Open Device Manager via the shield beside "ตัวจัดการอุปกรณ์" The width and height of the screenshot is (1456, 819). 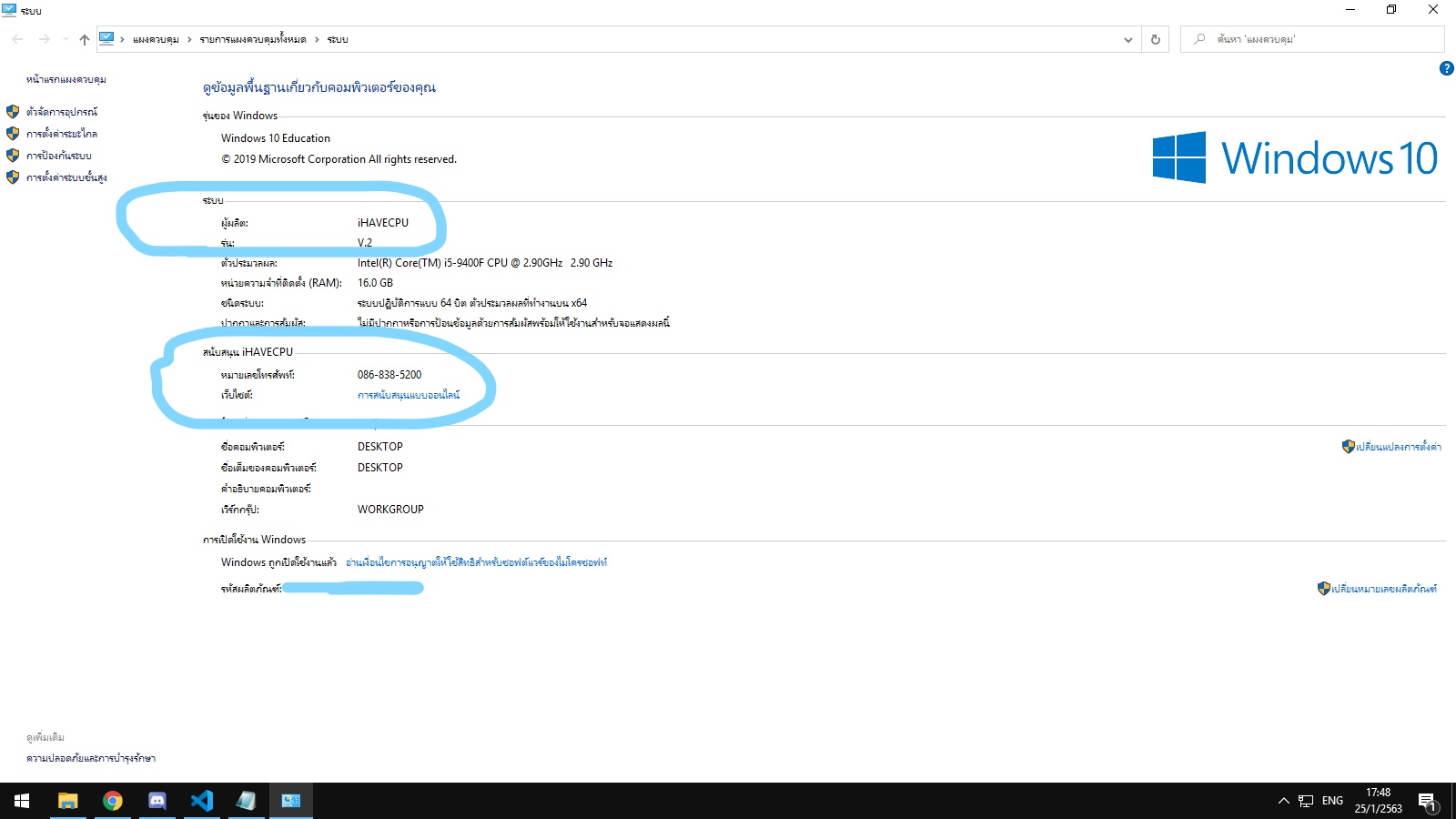pos(13,112)
